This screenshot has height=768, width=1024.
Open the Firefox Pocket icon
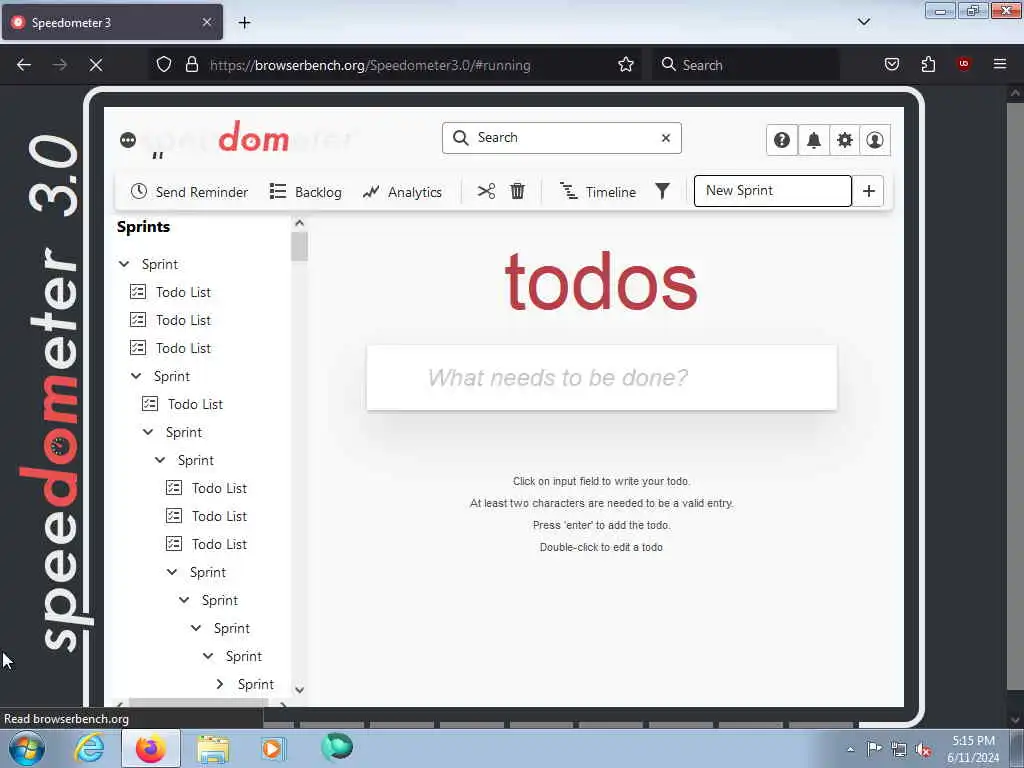tap(892, 64)
